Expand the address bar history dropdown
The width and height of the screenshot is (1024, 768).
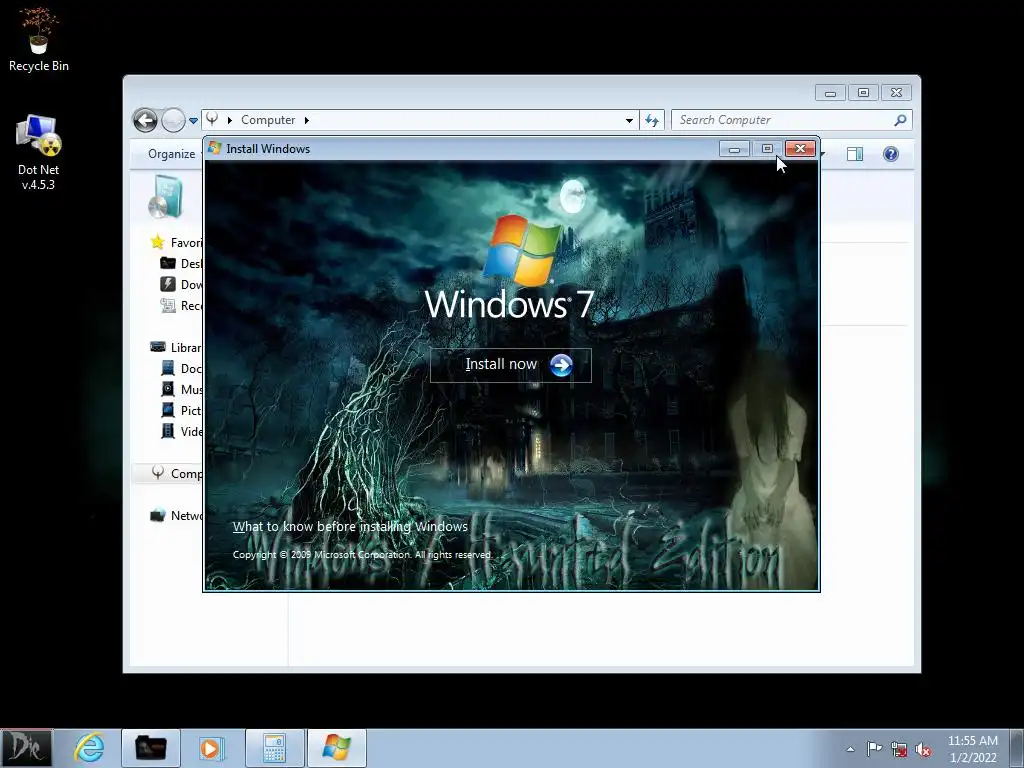point(629,120)
